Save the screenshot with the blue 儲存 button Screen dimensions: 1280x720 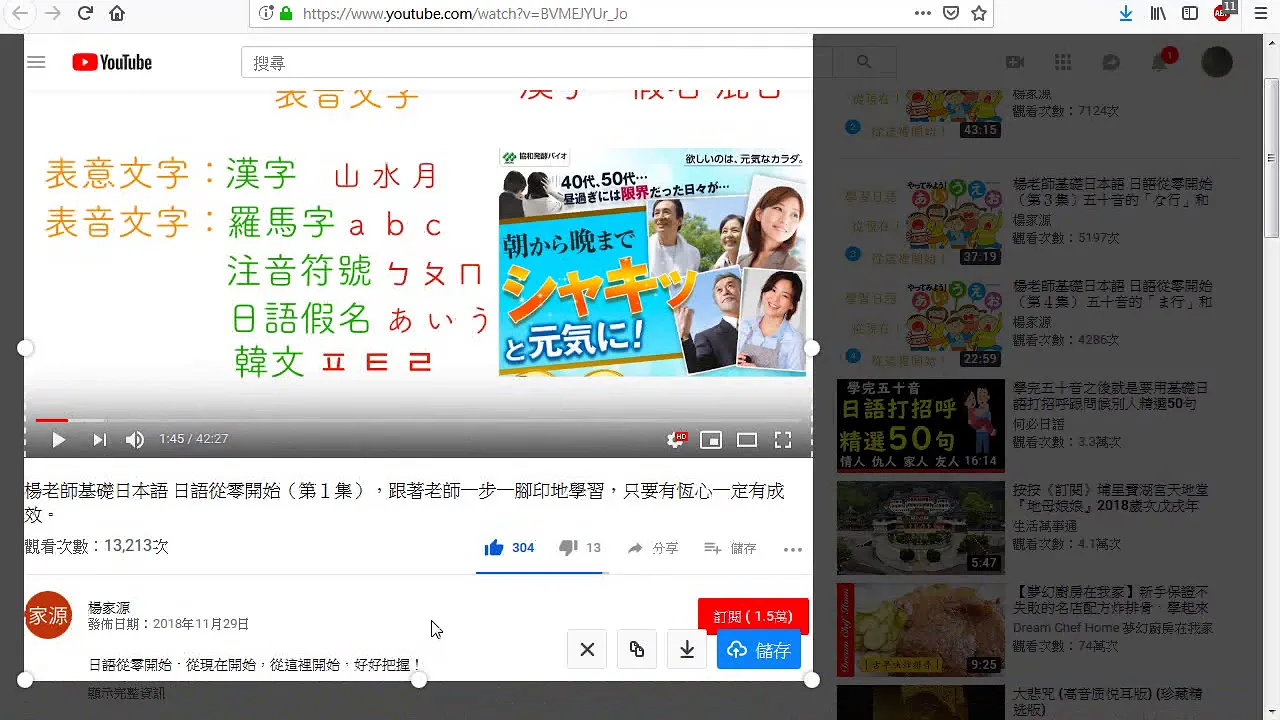(759, 650)
